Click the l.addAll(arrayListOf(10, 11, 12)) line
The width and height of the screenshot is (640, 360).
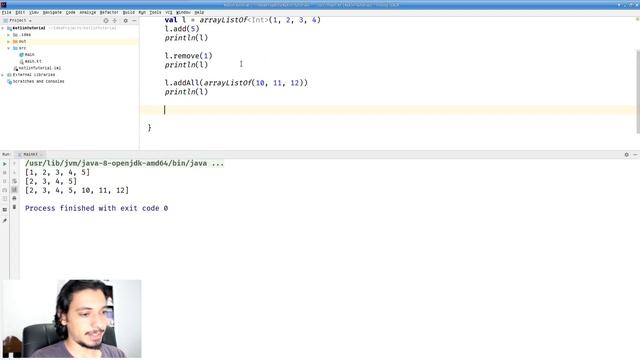pos(236,83)
